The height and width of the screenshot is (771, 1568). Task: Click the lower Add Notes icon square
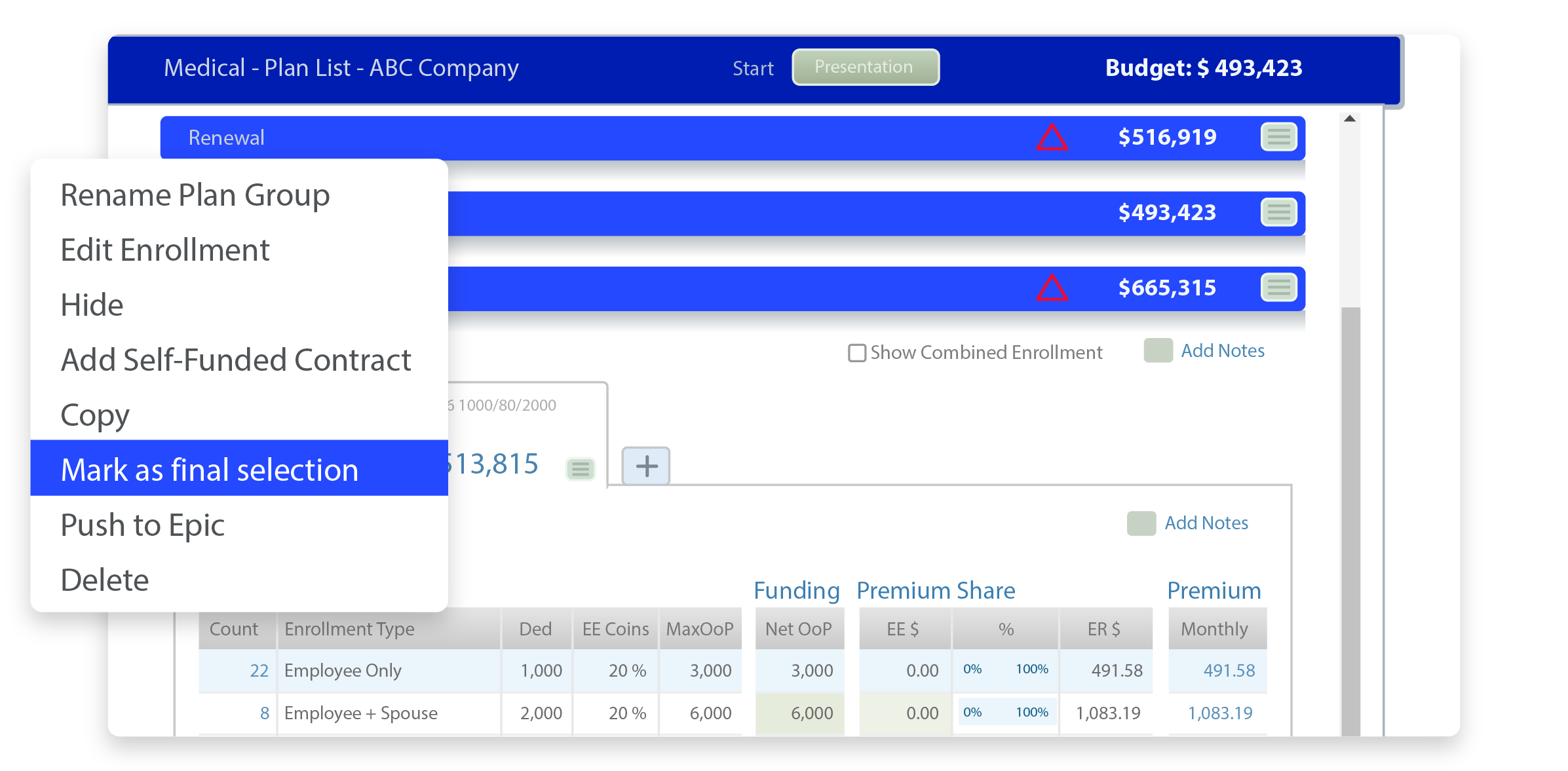[1141, 523]
